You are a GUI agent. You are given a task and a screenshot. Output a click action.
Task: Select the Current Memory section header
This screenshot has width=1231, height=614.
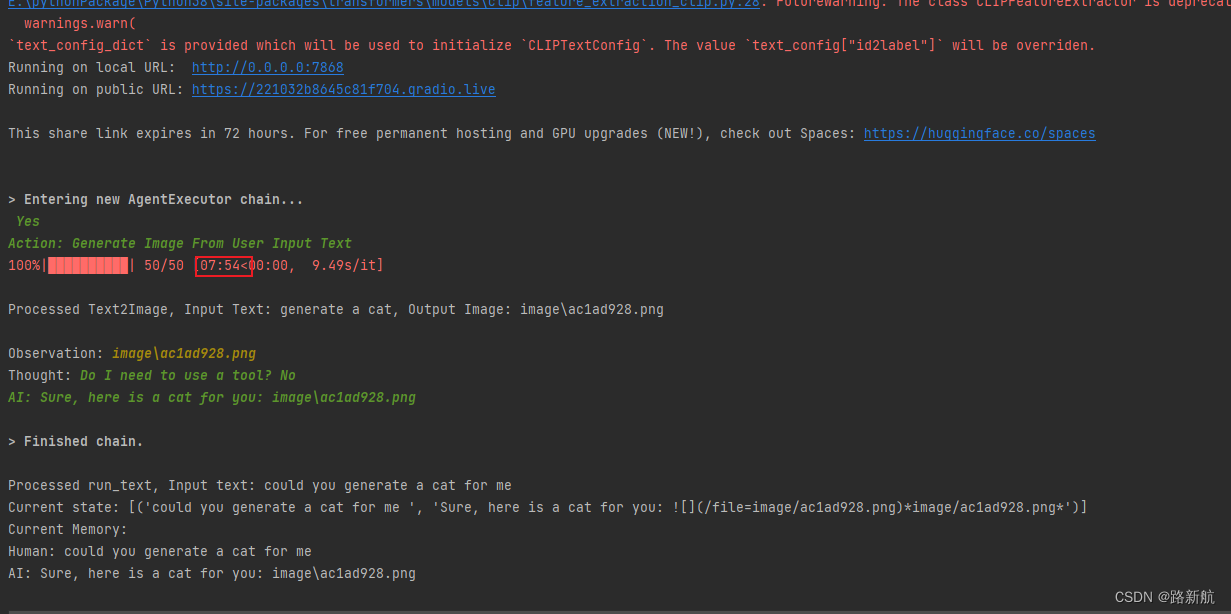pyautogui.click(x=67, y=529)
